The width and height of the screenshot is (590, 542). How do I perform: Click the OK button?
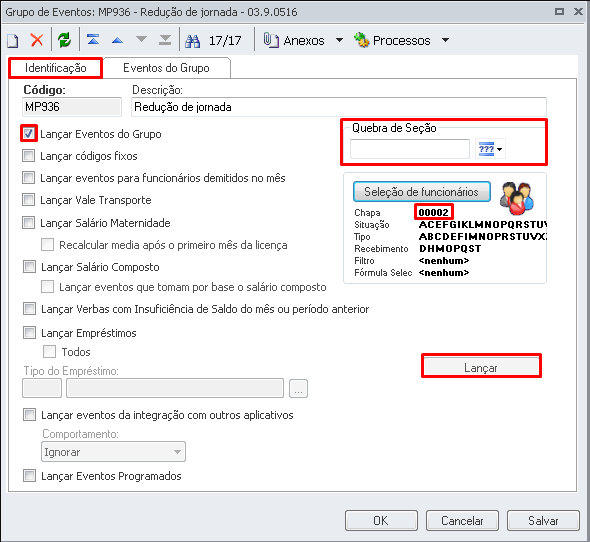(x=381, y=521)
